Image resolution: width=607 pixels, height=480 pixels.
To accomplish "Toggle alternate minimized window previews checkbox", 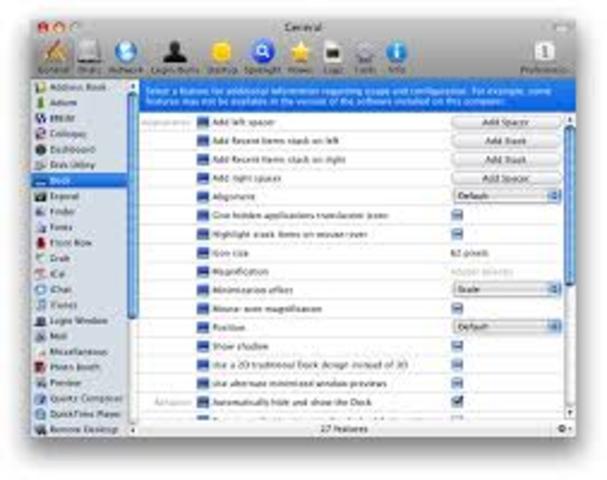I will coord(457,383).
